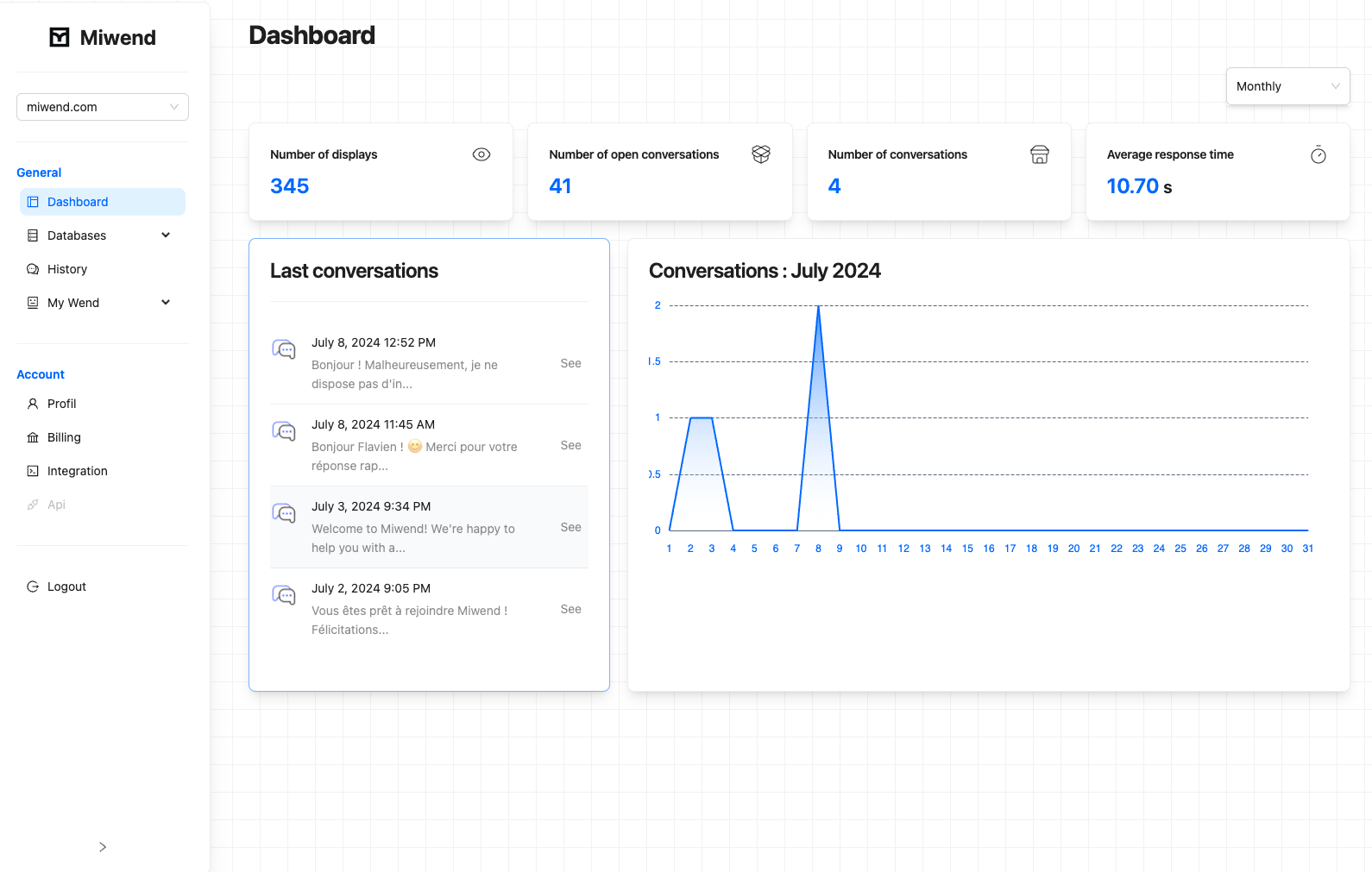The image size is (1372, 872).
Task: Click day 31 on the chart axis
Action: coord(1308,549)
